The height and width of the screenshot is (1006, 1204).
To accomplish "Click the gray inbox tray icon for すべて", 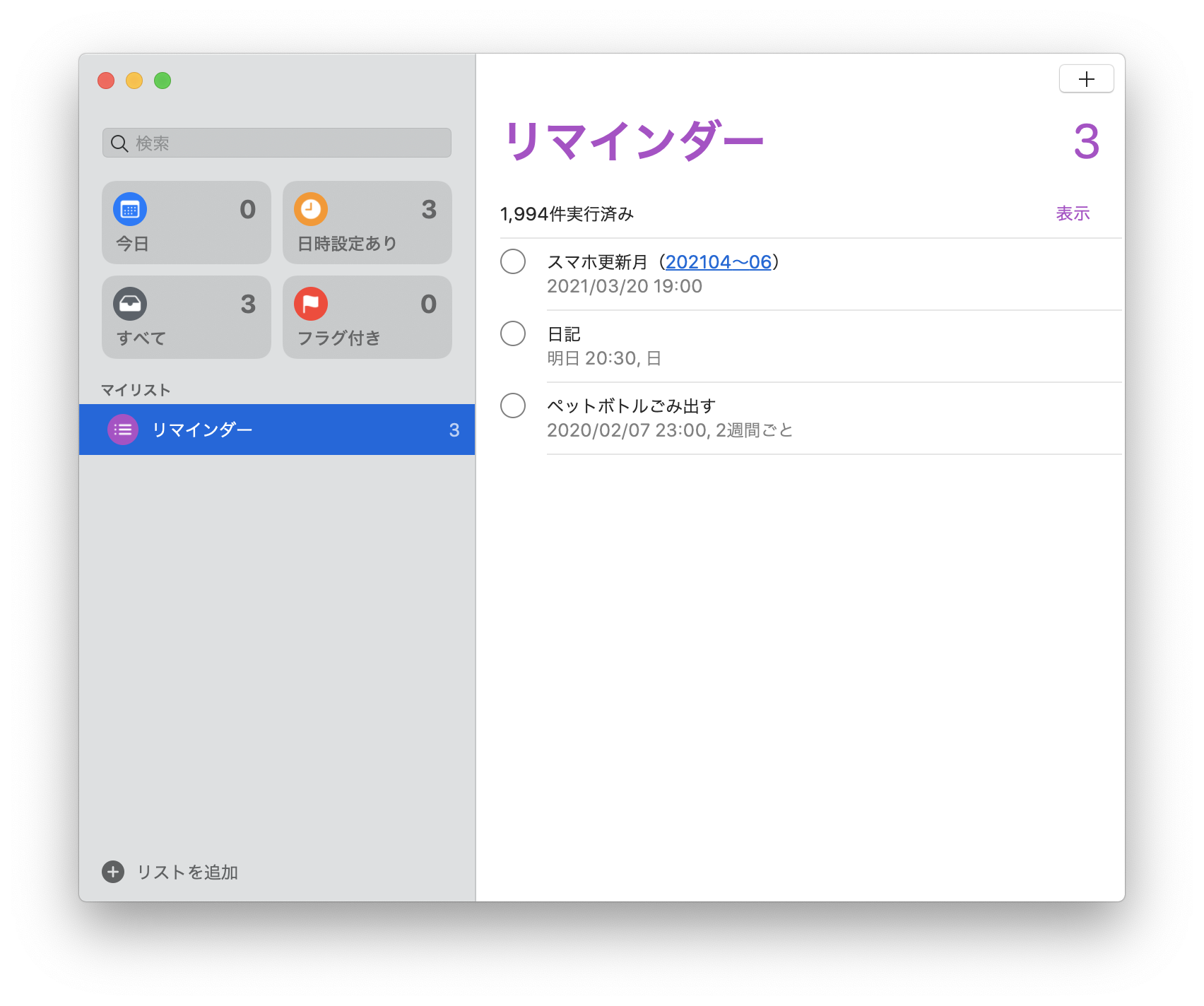I will tap(130, 304).
